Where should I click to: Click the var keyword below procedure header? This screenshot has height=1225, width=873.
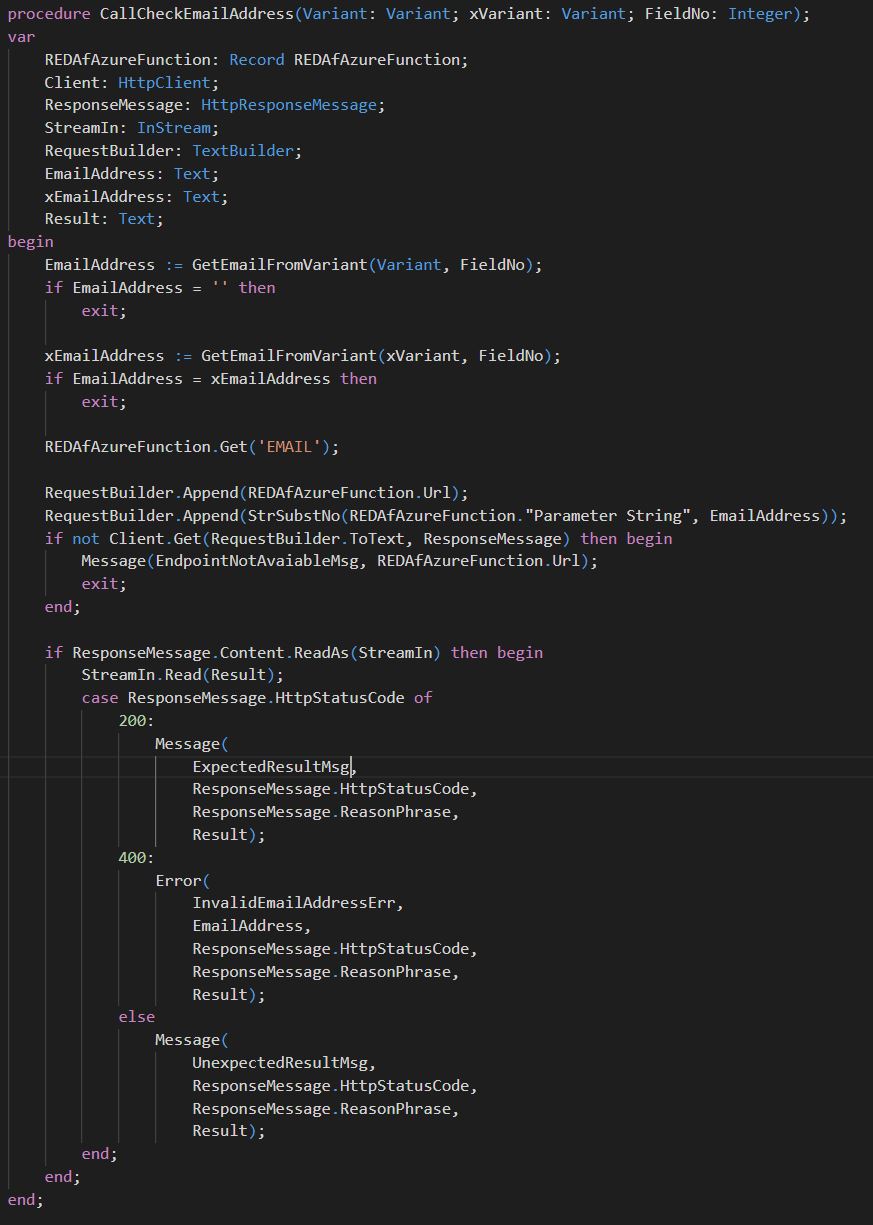21,37
